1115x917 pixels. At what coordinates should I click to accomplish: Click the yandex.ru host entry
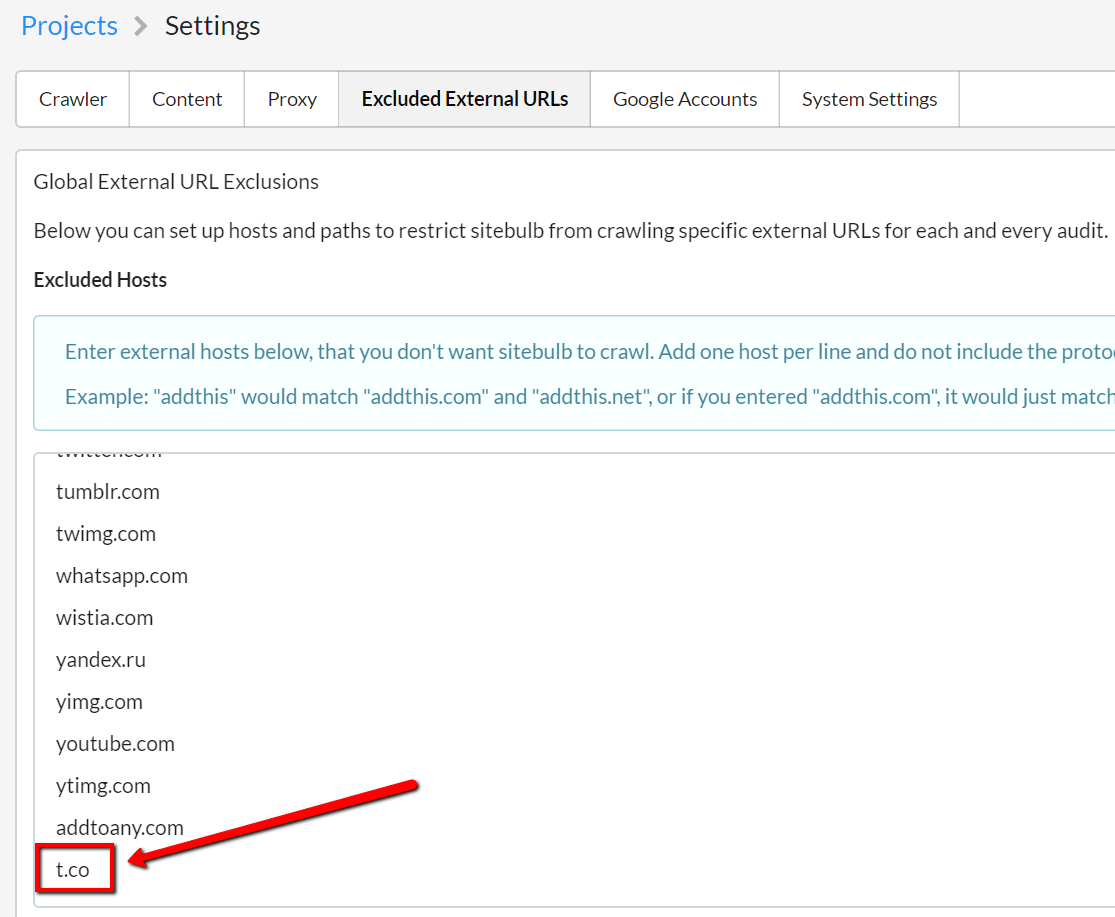pos(100,660)
